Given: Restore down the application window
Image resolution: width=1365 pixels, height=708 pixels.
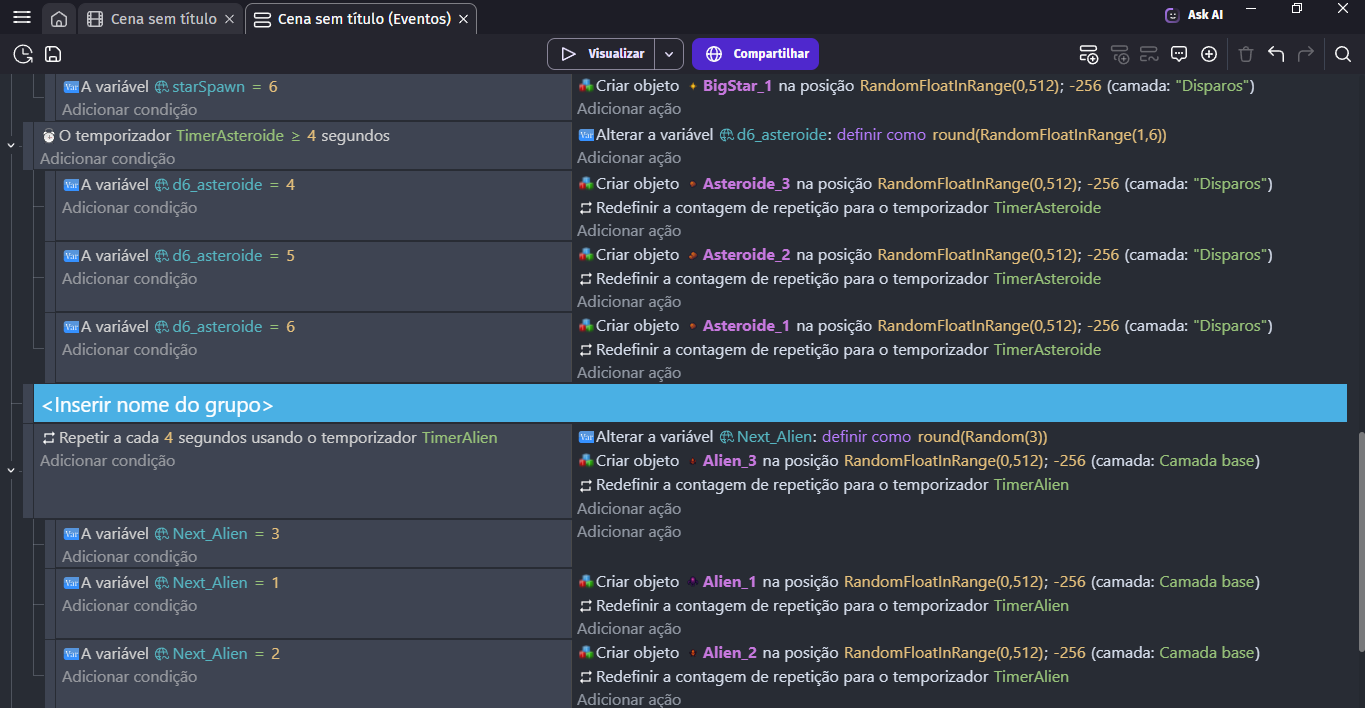Looking at the screenshot, I should (1297, 9).
